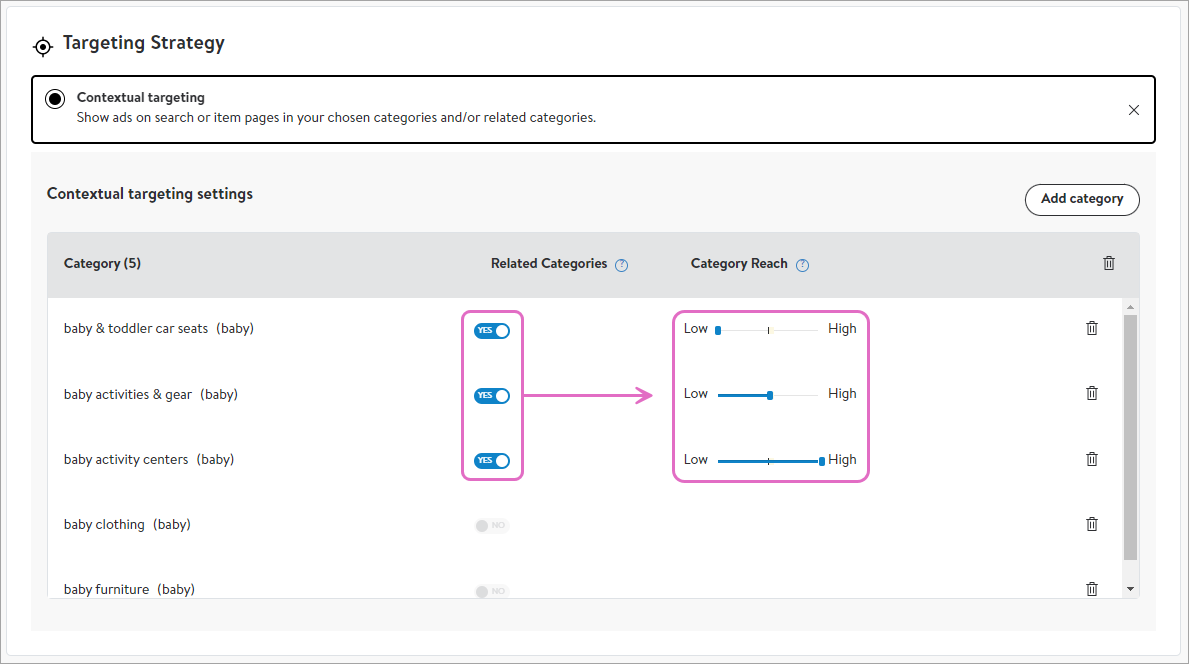Disable related categories for baby activity centers
The height and width of the screenshot is (664, 1189).
(x=492, y=461)
